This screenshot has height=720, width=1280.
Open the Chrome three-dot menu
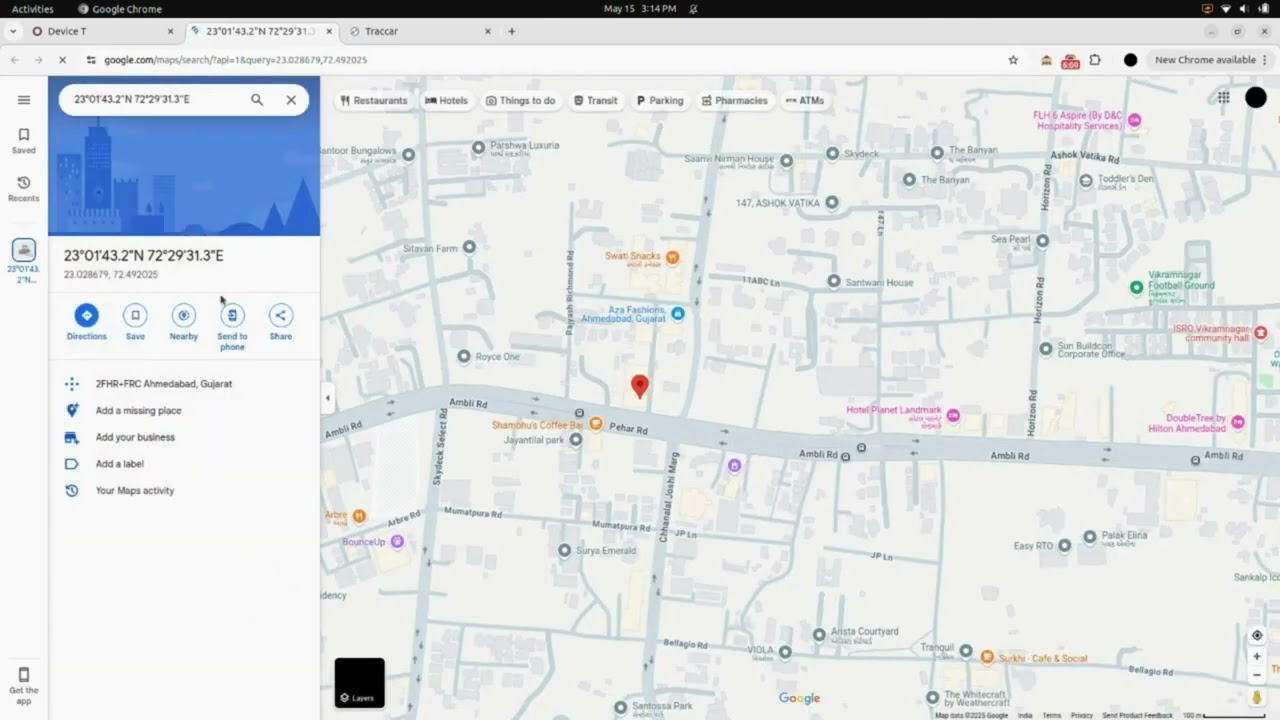click(x=1265, y=60)
